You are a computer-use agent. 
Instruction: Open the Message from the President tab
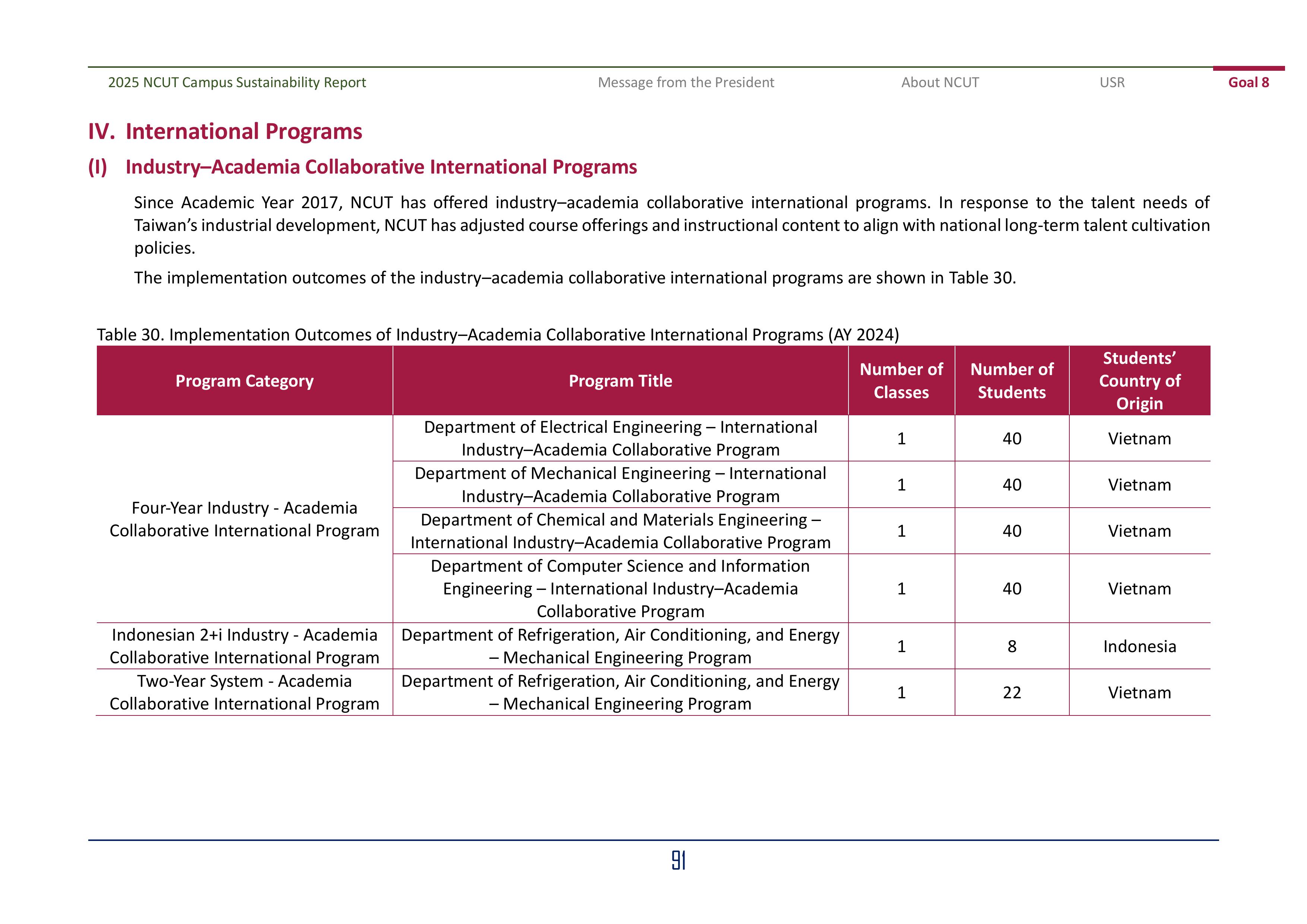coord(685,83)
